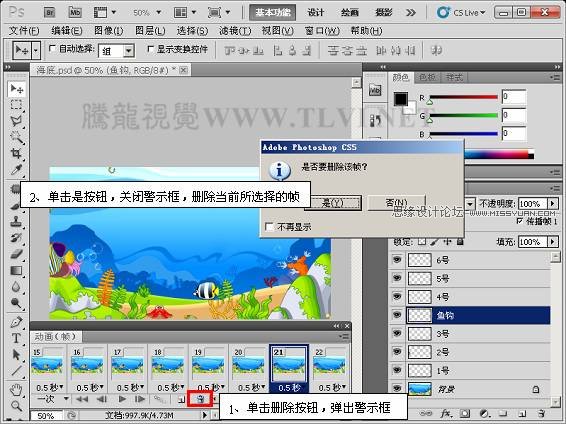Click the foreground color swatch in the Color panel
The image size is (566, 424).
click(401, 99)
